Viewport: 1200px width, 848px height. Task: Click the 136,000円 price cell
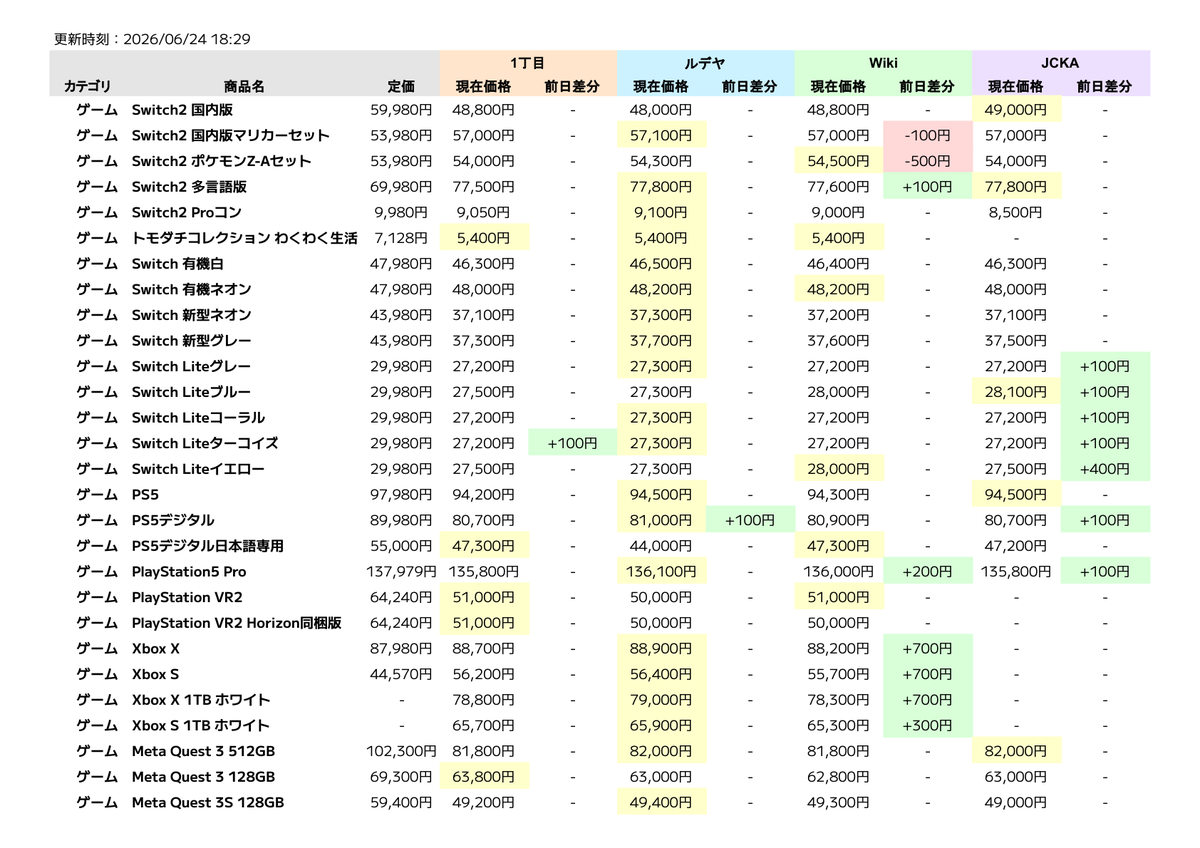click(839, 572)
